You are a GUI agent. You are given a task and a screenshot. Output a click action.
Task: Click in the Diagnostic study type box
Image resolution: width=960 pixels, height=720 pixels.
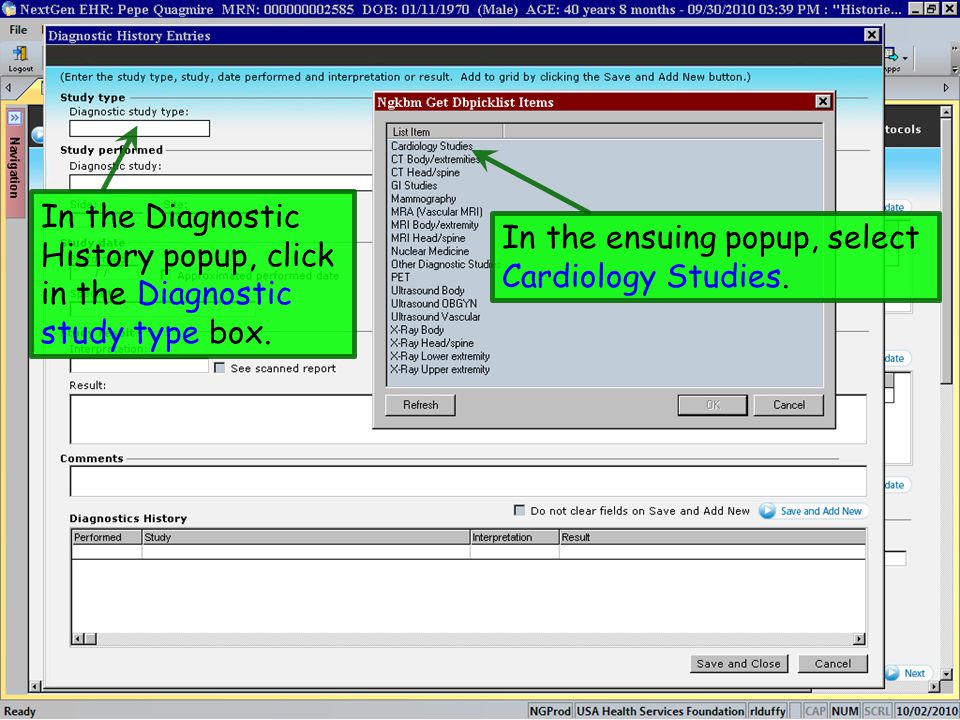pyautogui.click(x=140, y=129)
